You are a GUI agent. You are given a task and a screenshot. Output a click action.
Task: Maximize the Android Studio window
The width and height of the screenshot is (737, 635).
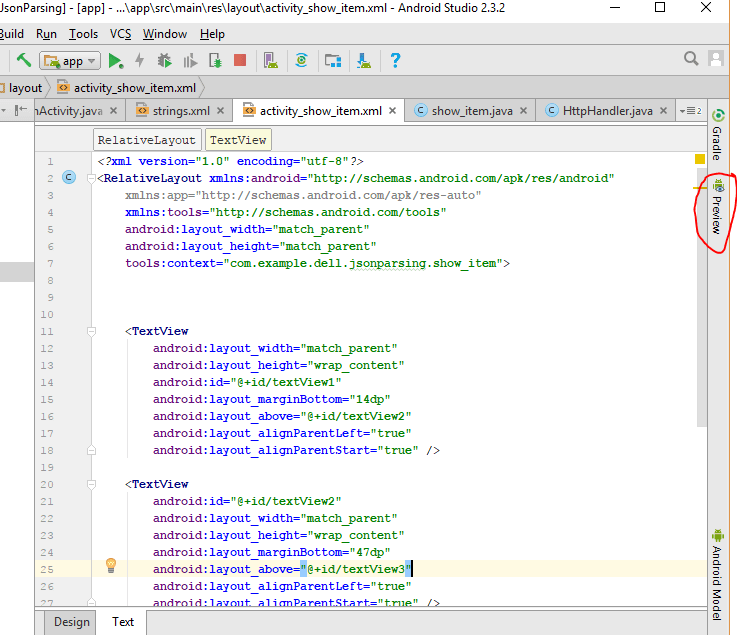pos(660,8)
